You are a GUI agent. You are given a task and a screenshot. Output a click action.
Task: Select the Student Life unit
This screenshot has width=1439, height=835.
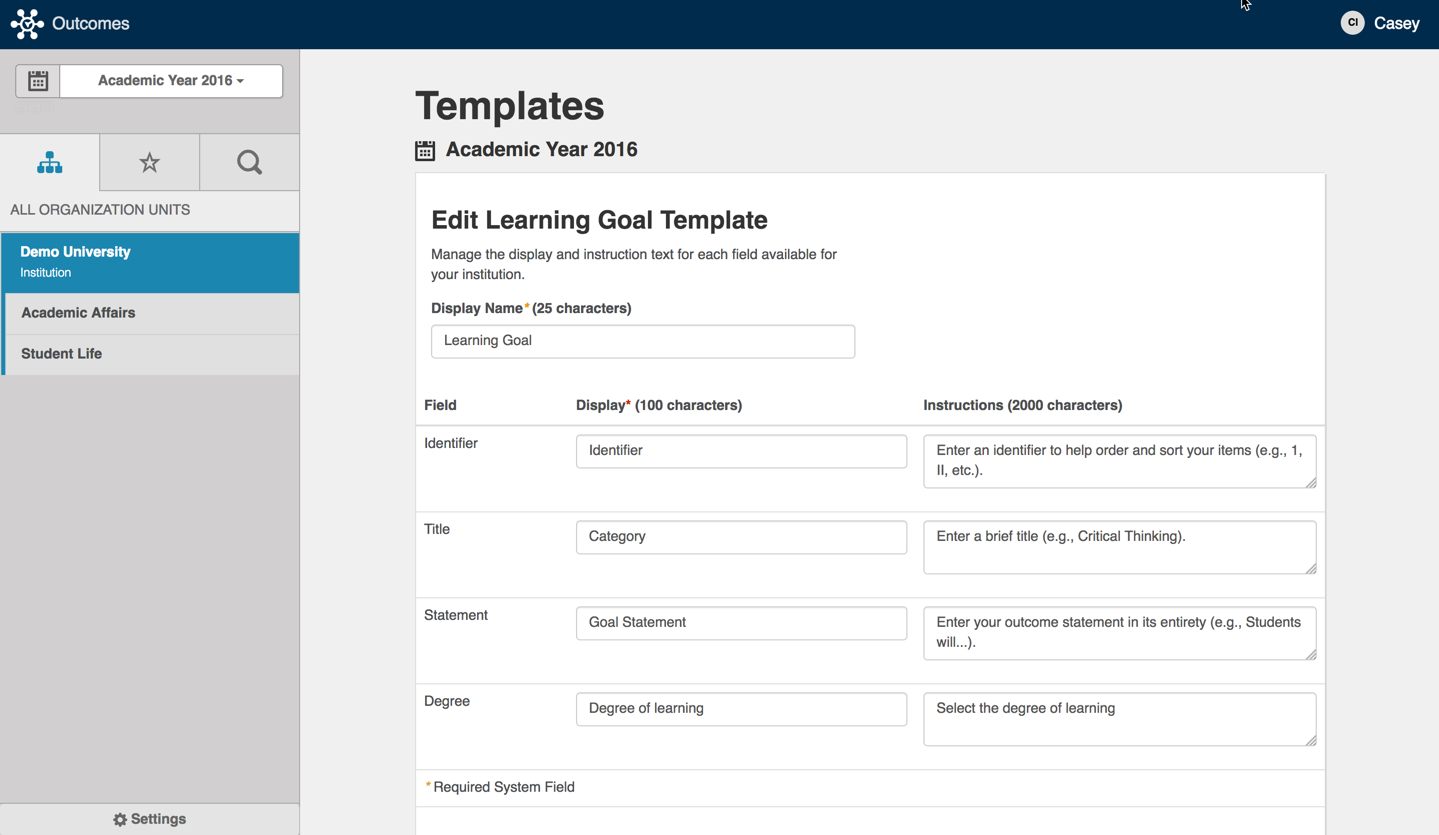click(150, 354)
